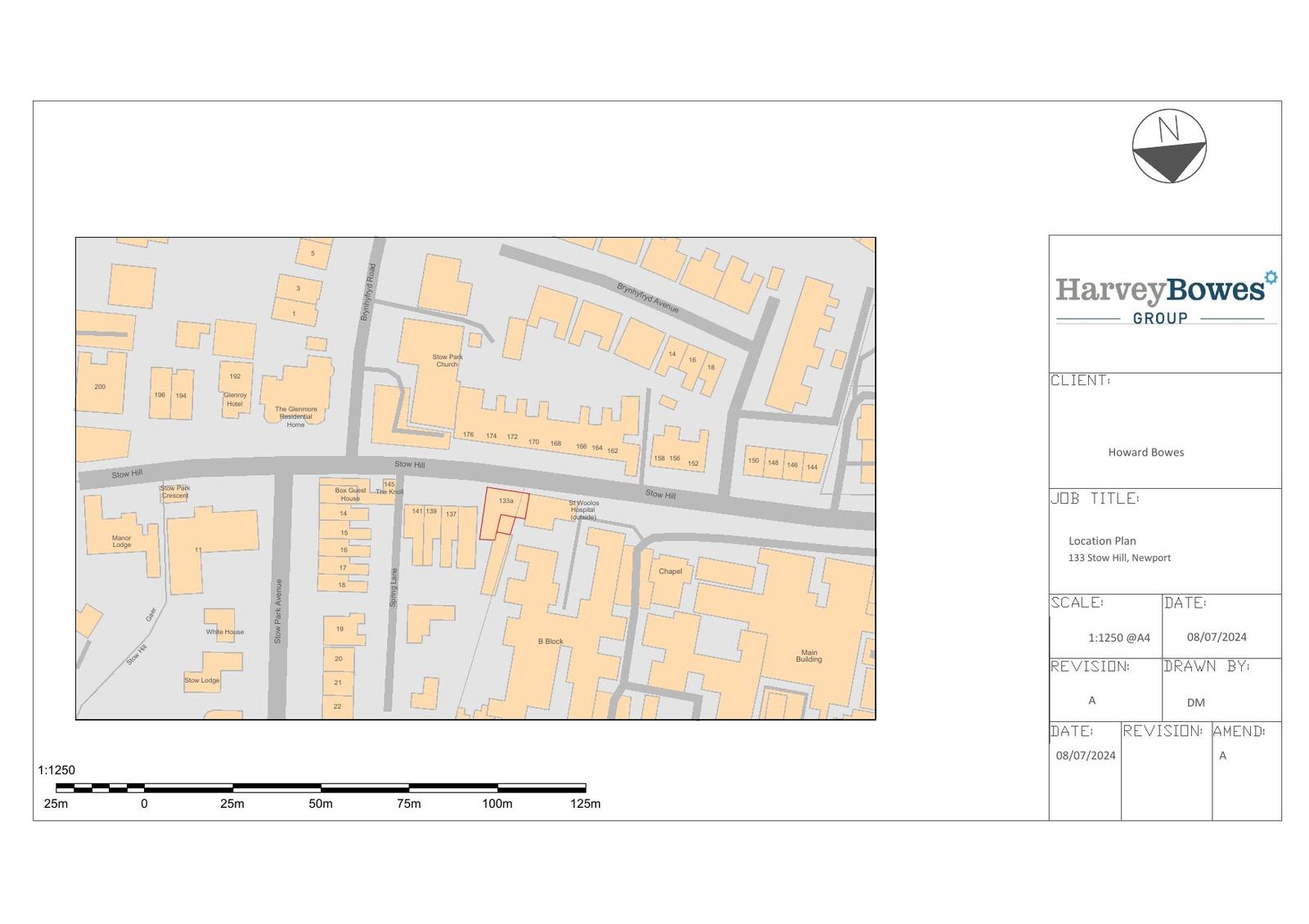Click the Location Plan job title text
This screenshot has width=1309, height=924.
(x=1102, y=540)
